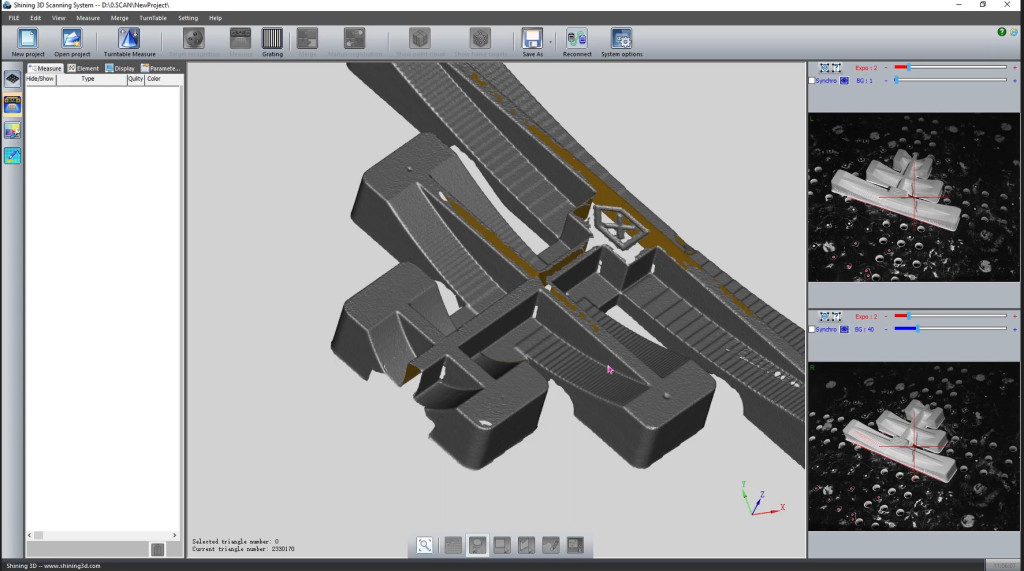The image size is (1024, 571).
Task: Open the TurnTable menu
Action: pyautogui.click(x=153, y=18)
